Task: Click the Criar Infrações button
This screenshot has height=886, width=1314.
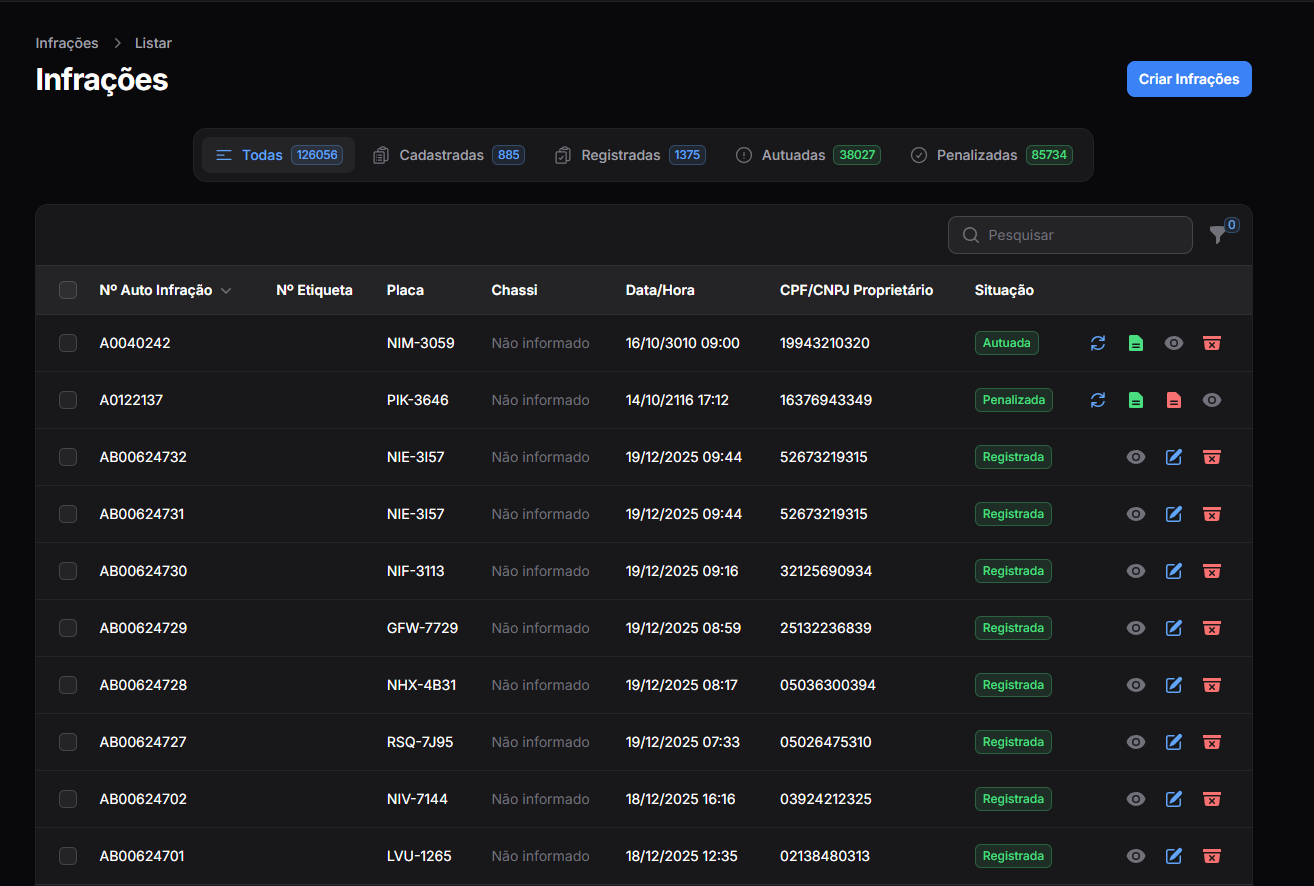Action: 1189,79
